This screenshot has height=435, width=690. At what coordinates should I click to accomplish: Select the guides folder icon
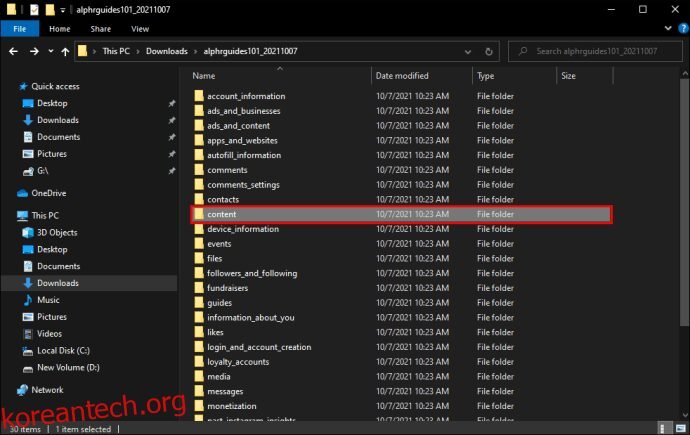point(199,303)
